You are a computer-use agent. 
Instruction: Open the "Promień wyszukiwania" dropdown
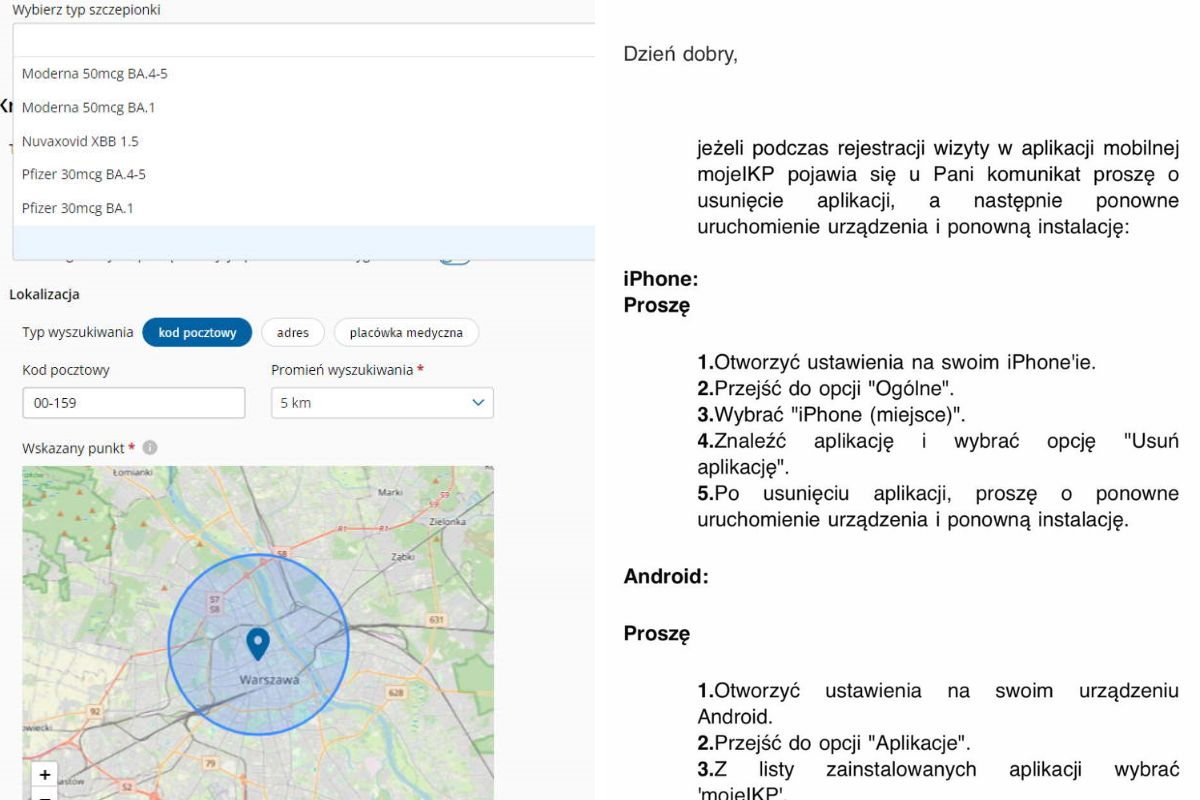[382, 403]
